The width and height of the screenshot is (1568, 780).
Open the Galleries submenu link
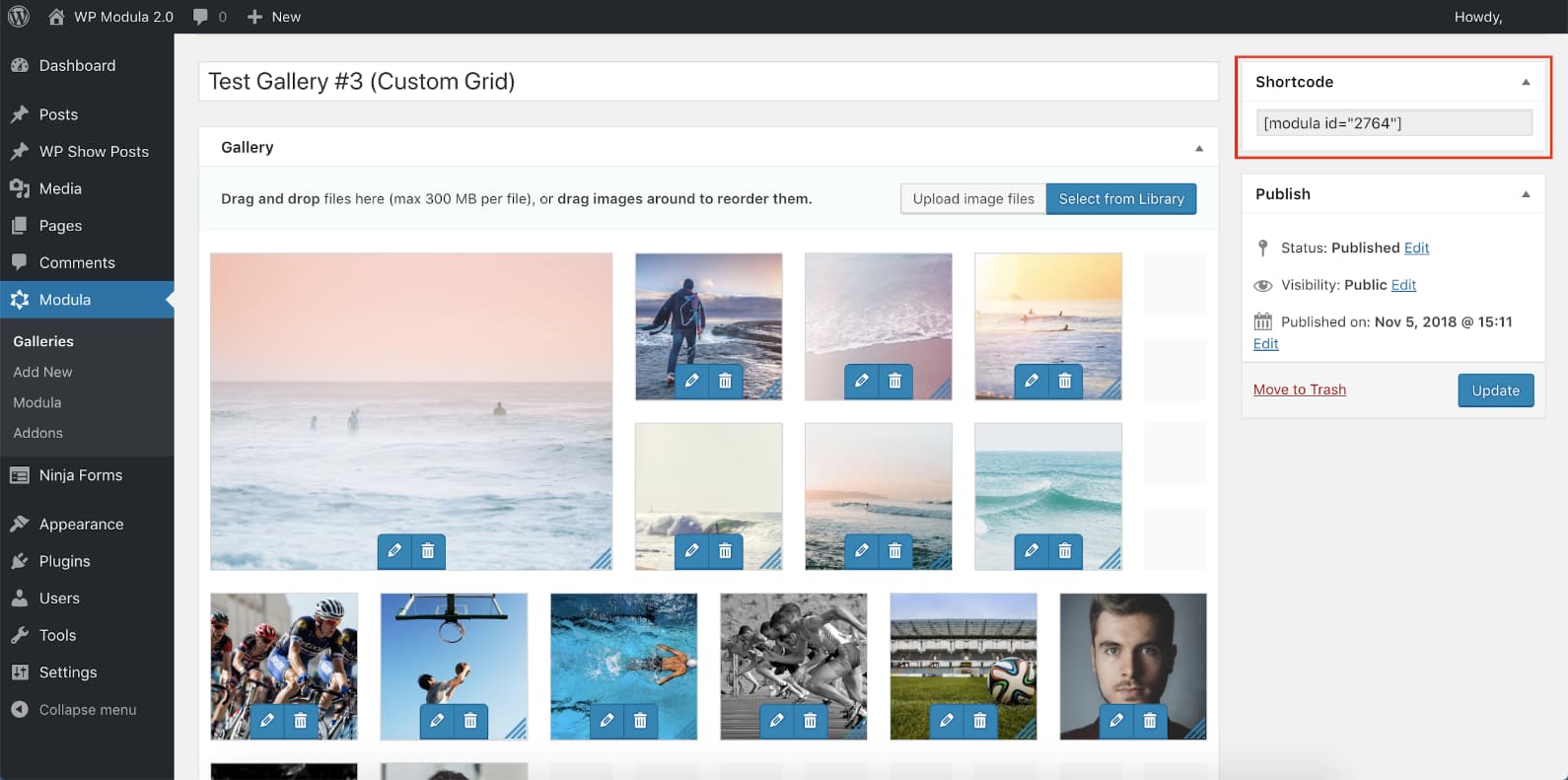pos(43,341)
